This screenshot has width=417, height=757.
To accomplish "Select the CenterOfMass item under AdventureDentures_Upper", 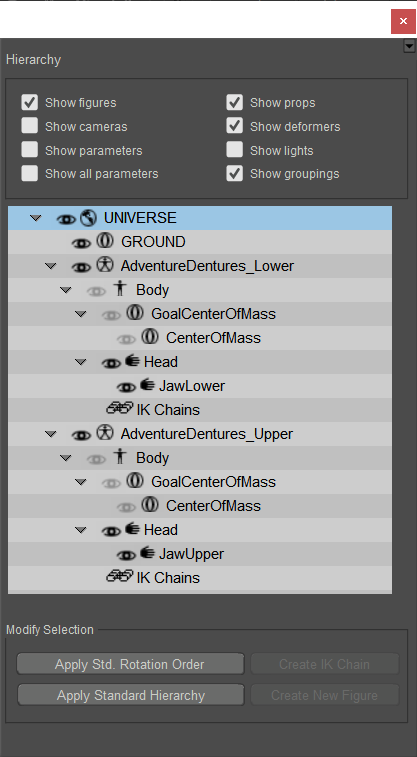I will point(213,505).
